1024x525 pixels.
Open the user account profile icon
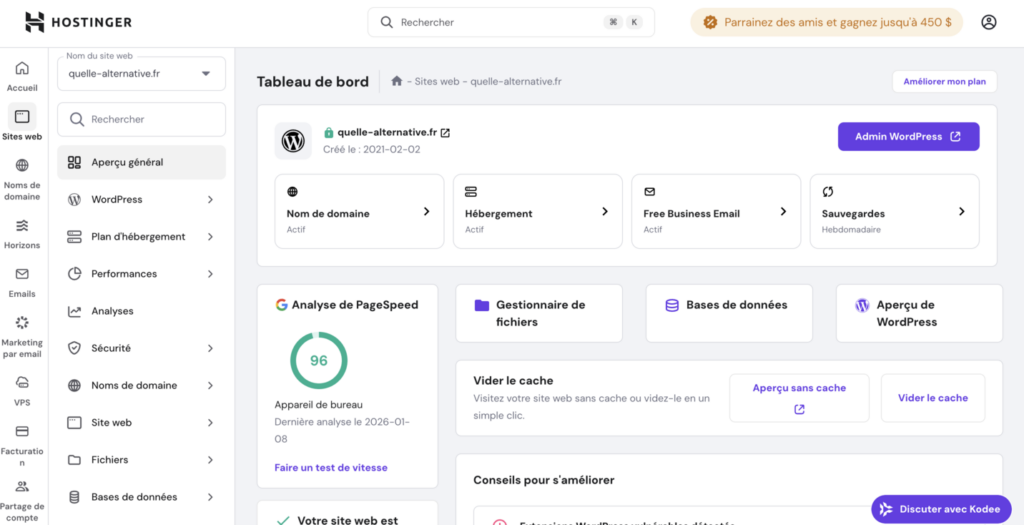(989, 22)
